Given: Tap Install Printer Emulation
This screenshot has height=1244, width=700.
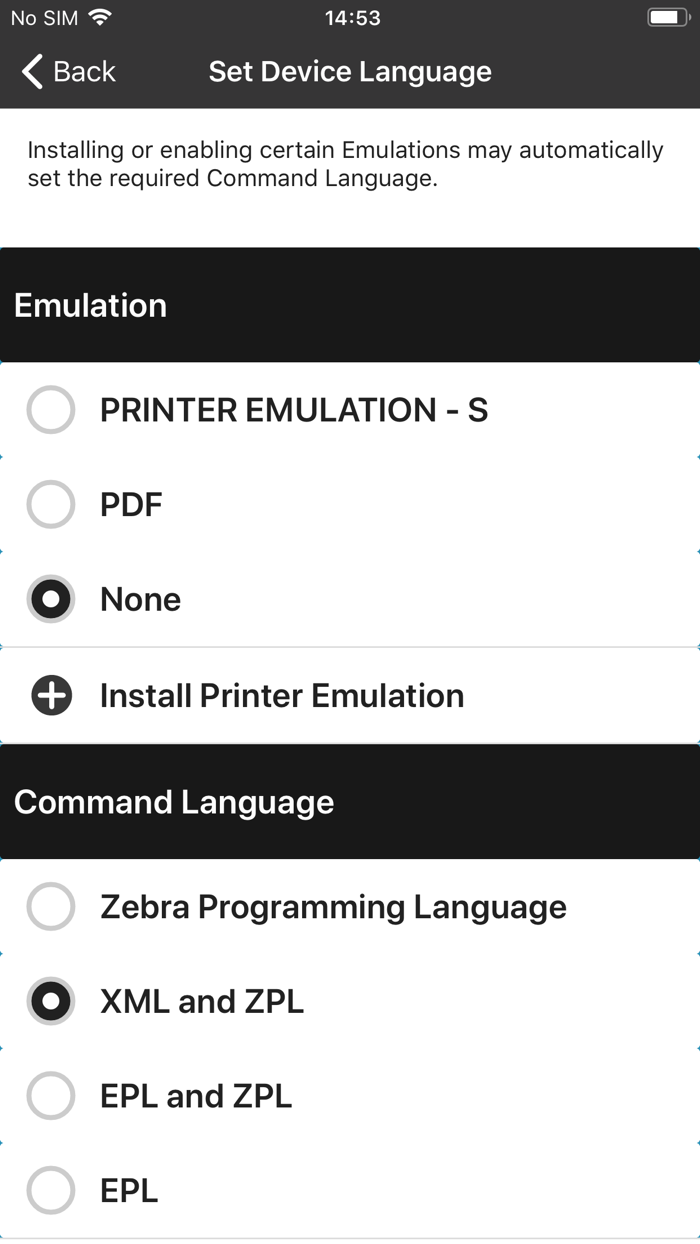Looking at the screenshot, I should click(x=281, y=695).
